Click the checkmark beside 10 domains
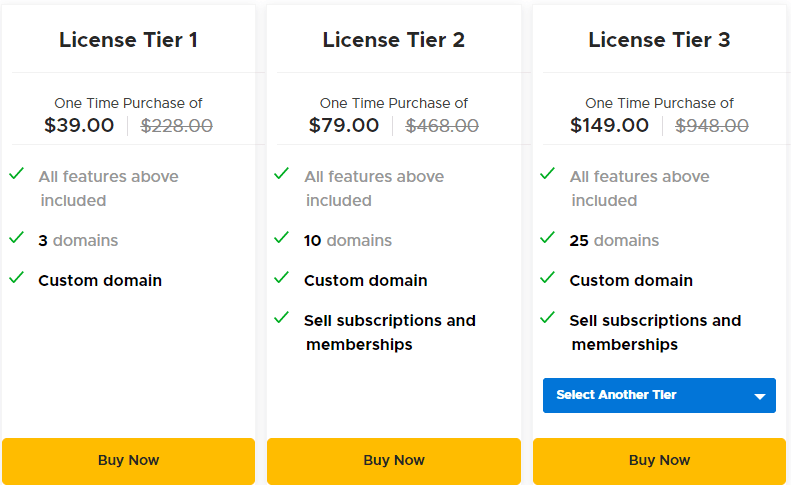Viewport: 791px width, 485px height. [x=282, y=238]
